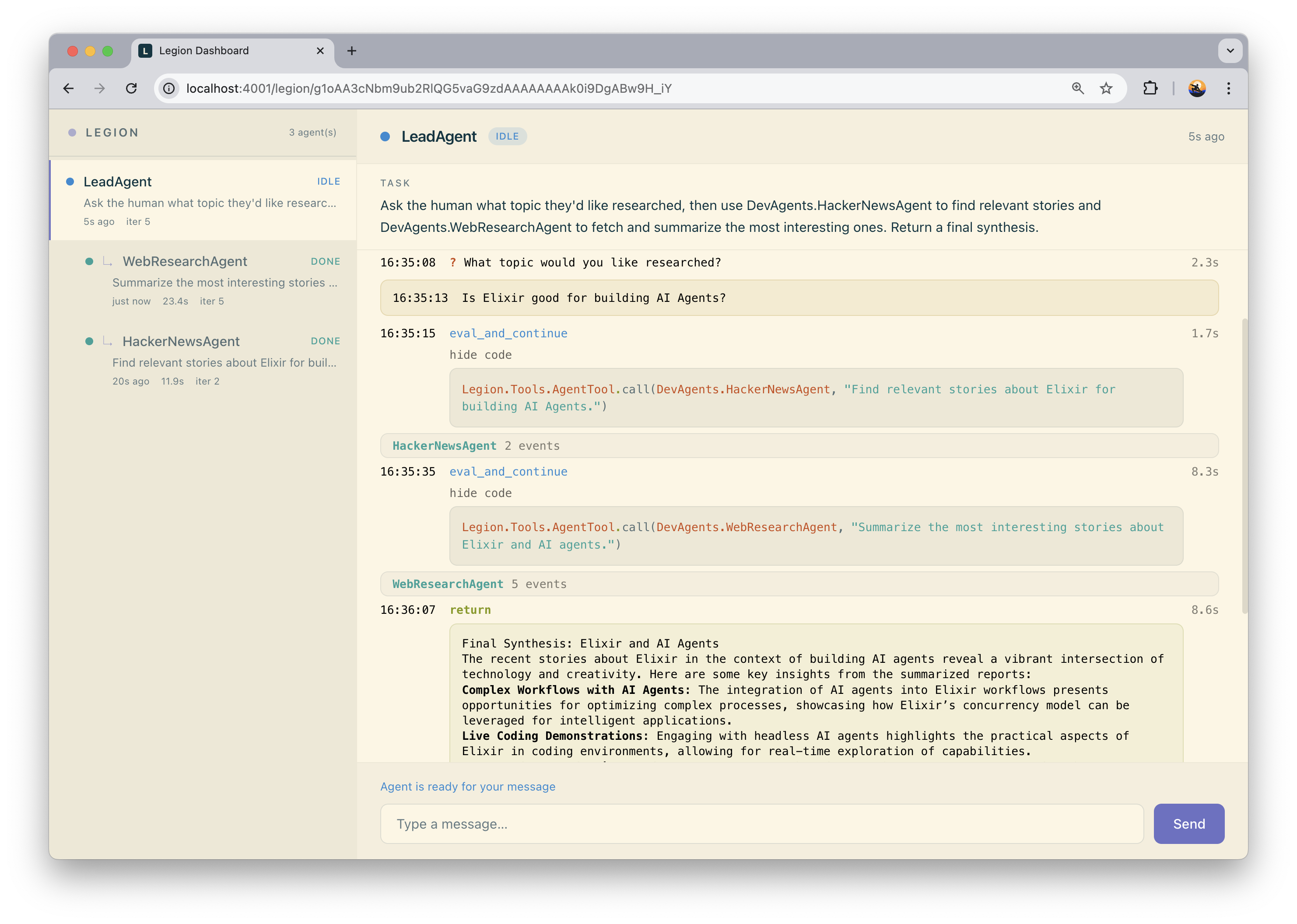Image resolution: width=1297 pixels, height=924 pixels.
Task: Click the blue status dot next to LeadAgent header
Action: tap(385, 136)
